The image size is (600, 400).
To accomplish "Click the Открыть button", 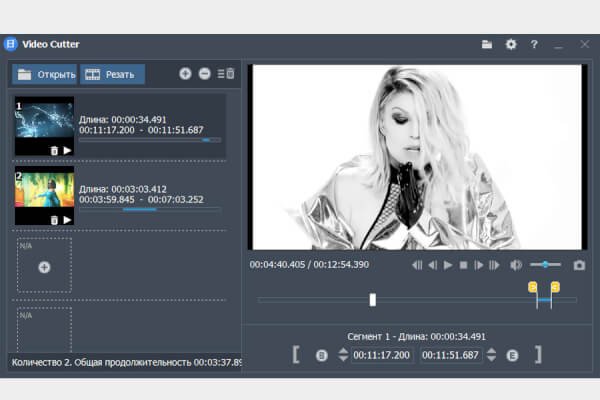I will coord(44,74).
